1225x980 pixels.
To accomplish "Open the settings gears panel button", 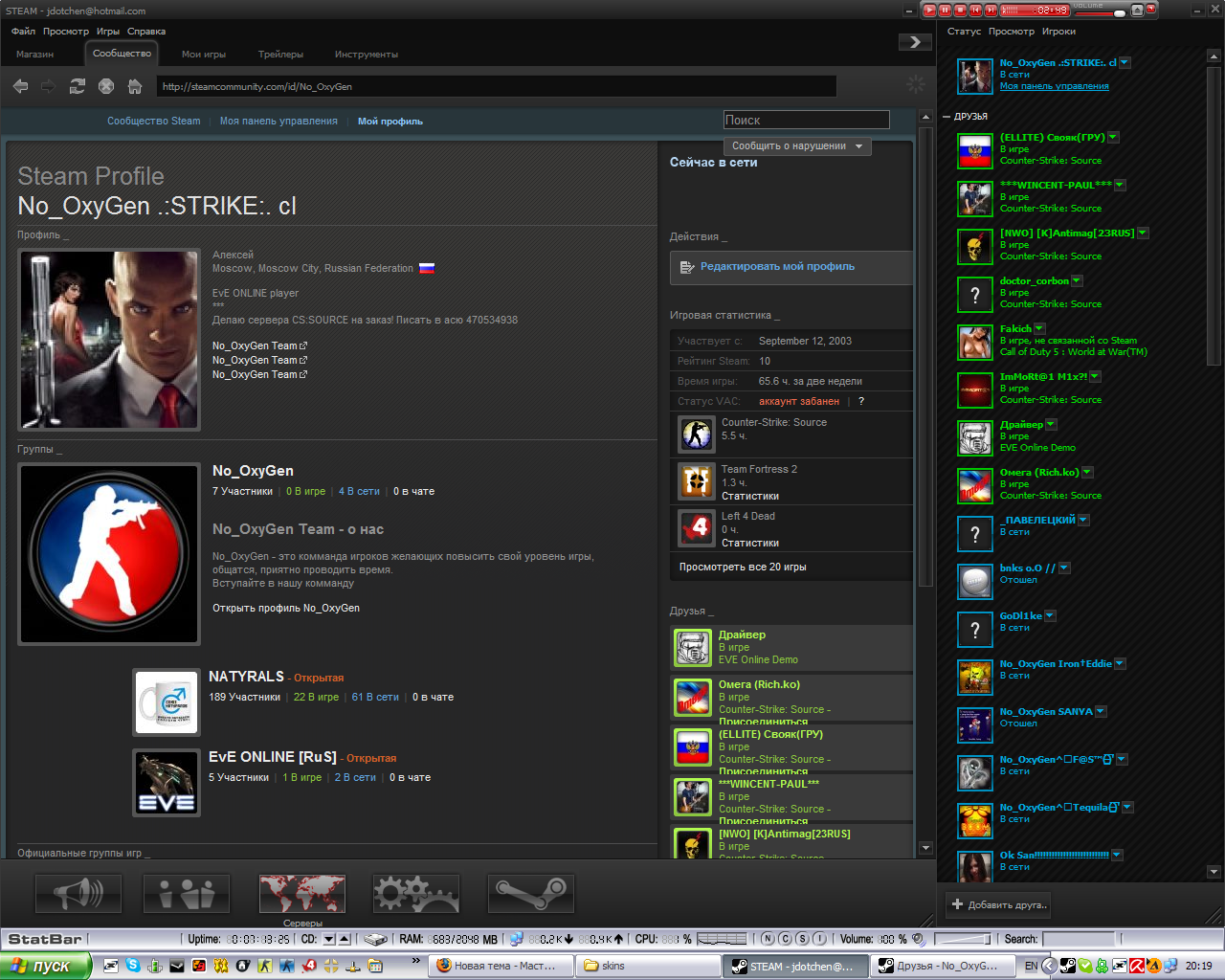I will point(416,894).
